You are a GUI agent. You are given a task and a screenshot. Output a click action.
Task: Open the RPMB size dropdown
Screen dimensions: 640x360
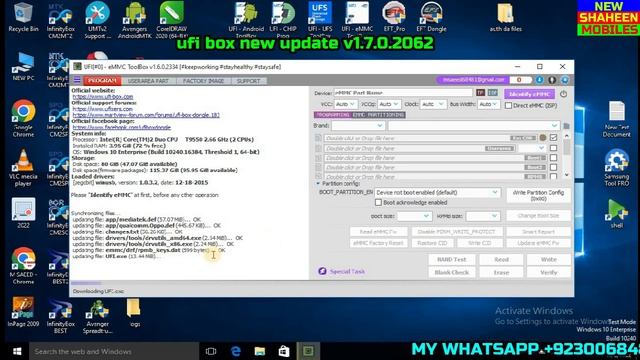pos(482,216)
